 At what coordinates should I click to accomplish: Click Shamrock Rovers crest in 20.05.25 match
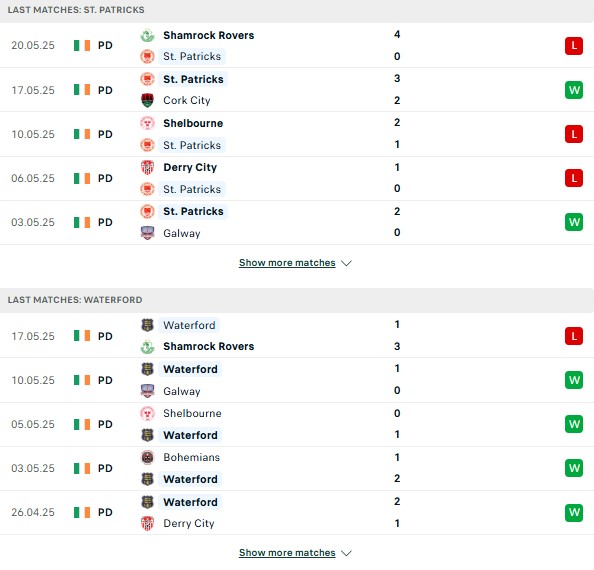[147, 36]
